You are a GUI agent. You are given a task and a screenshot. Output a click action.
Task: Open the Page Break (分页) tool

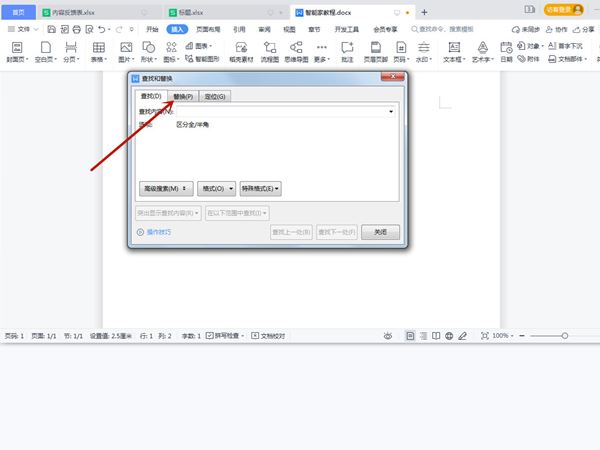pos(71,52)
